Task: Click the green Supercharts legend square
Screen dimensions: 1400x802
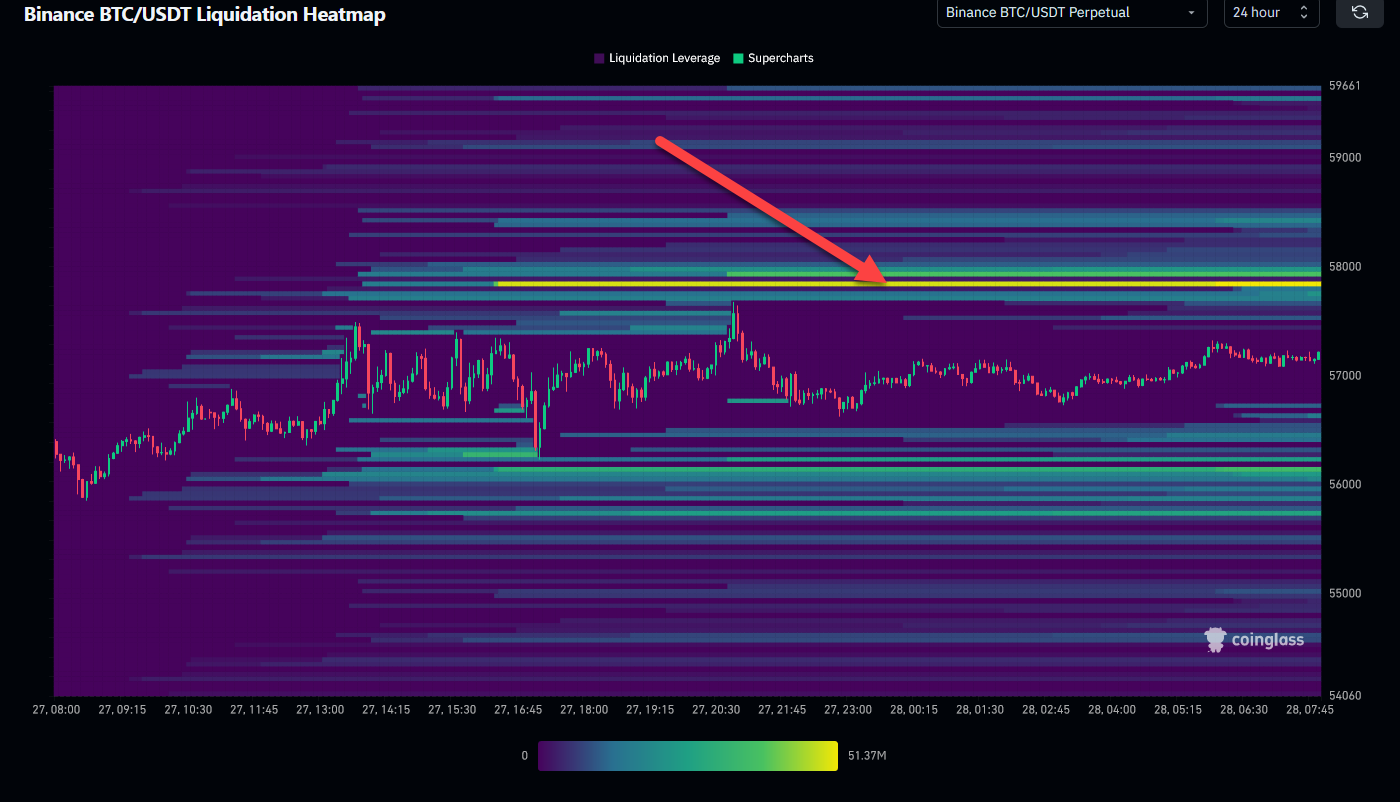Action: 738,58
